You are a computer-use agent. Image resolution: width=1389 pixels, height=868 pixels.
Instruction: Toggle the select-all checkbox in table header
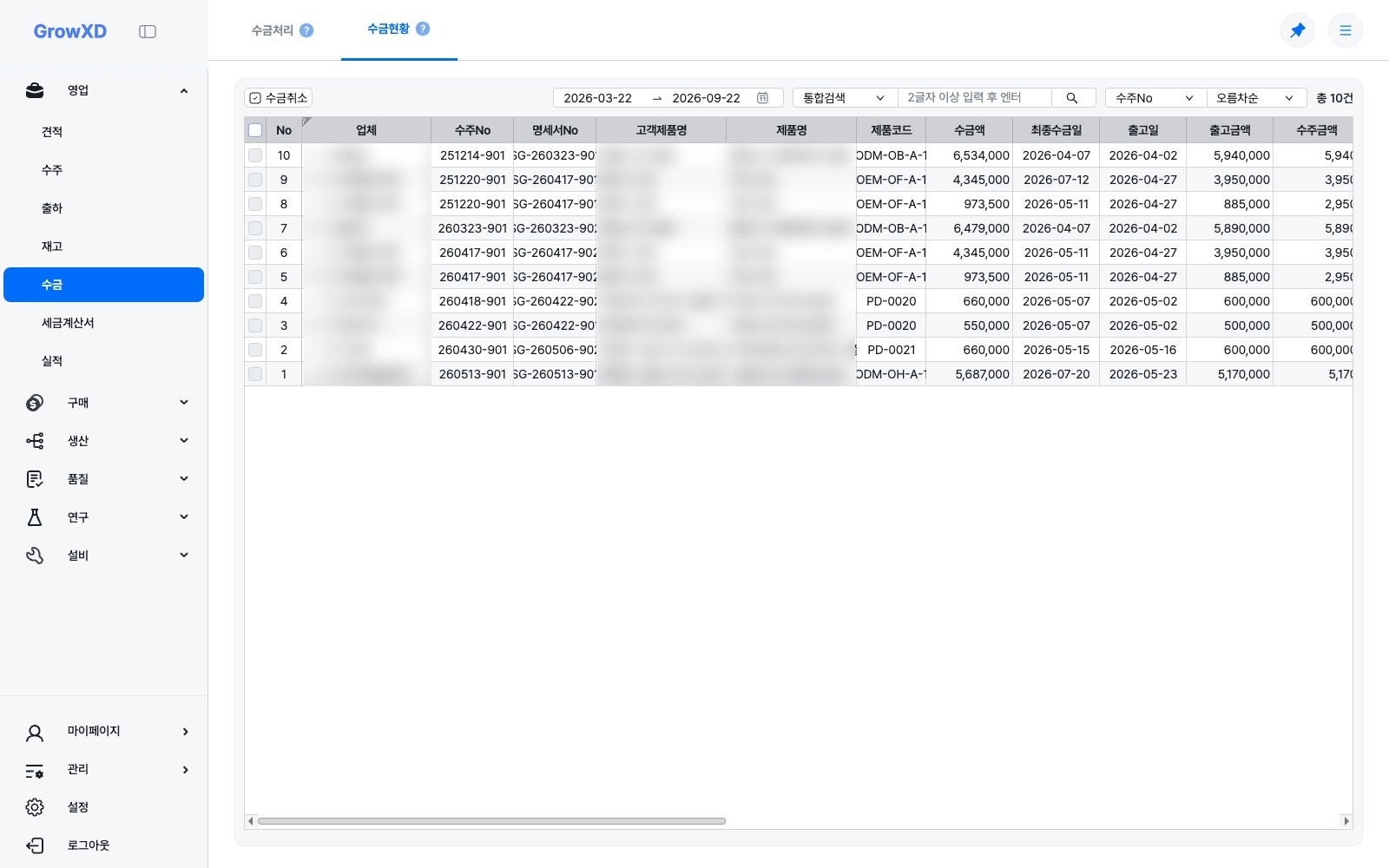[x=255, y=130]
